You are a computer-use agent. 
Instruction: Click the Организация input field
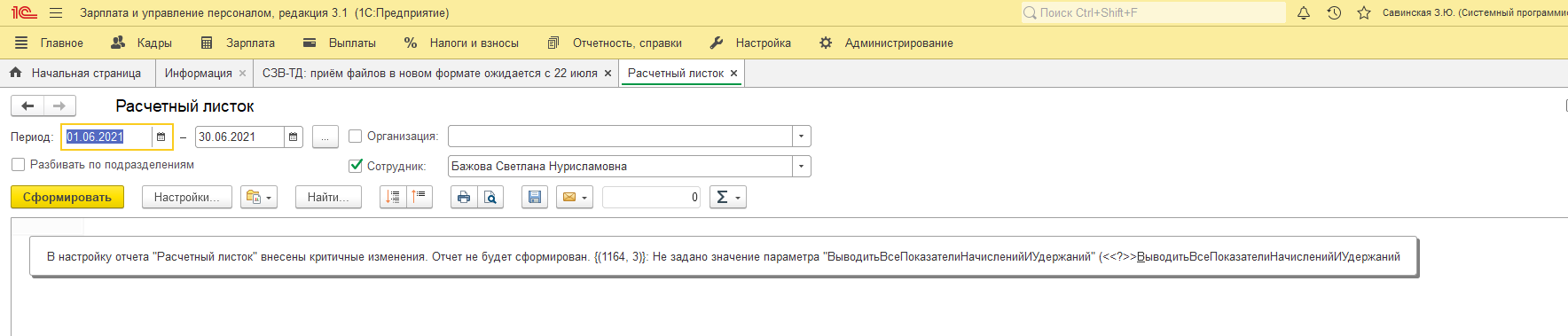620,137
